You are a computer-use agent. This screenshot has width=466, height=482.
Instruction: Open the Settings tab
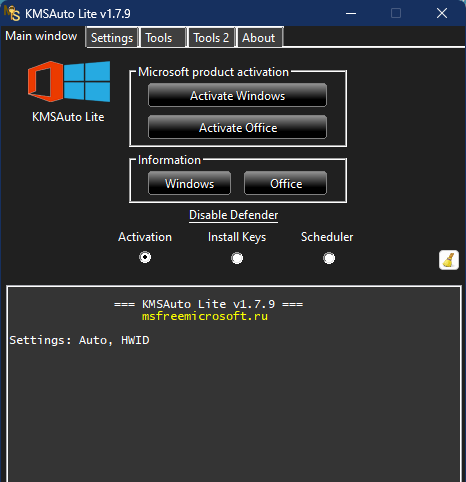coord(112,38)
